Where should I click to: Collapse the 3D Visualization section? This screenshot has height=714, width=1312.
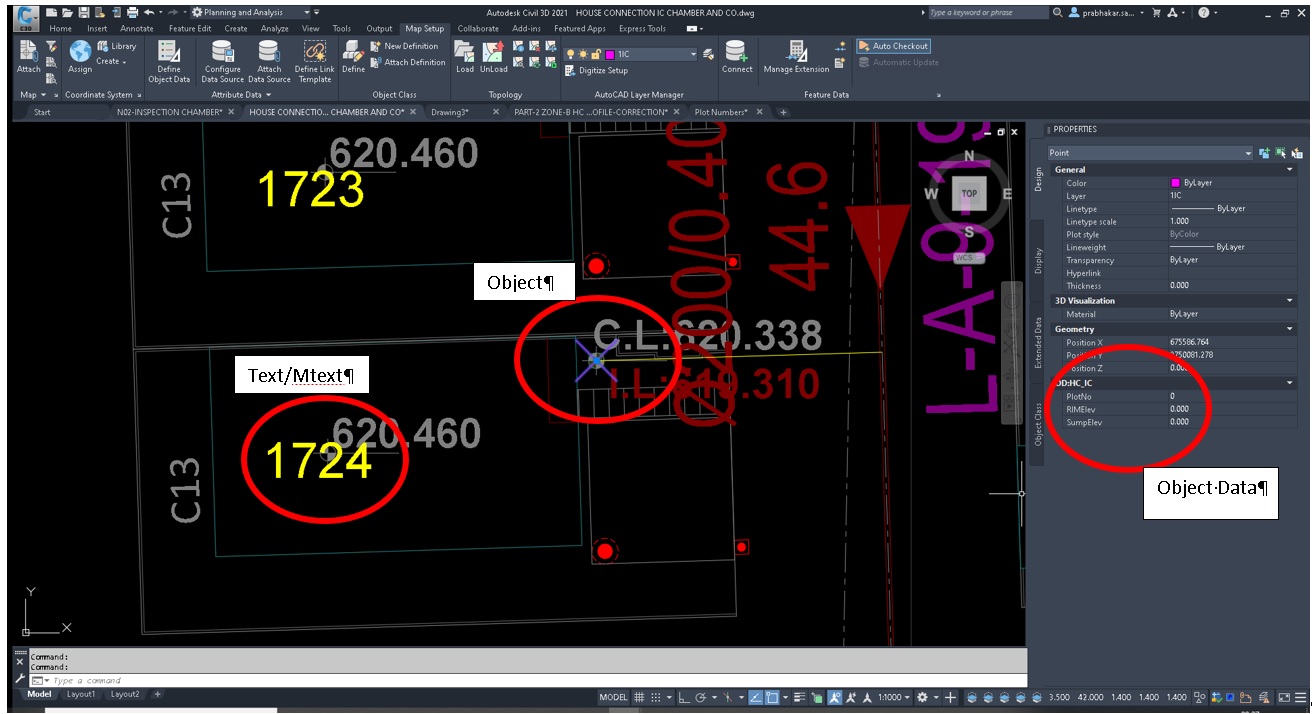pyautogui.click(x=1290, y=300)
